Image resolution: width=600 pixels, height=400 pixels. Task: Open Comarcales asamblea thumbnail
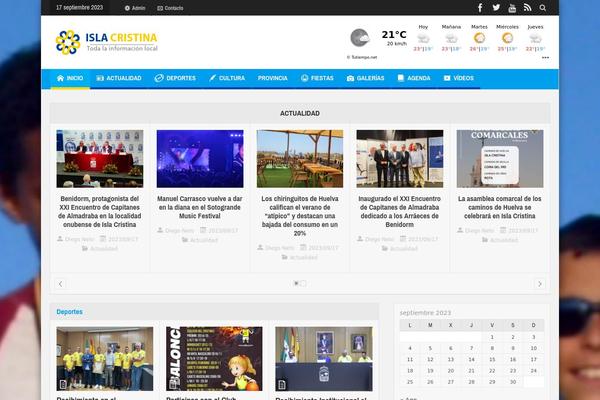(500, 158)
